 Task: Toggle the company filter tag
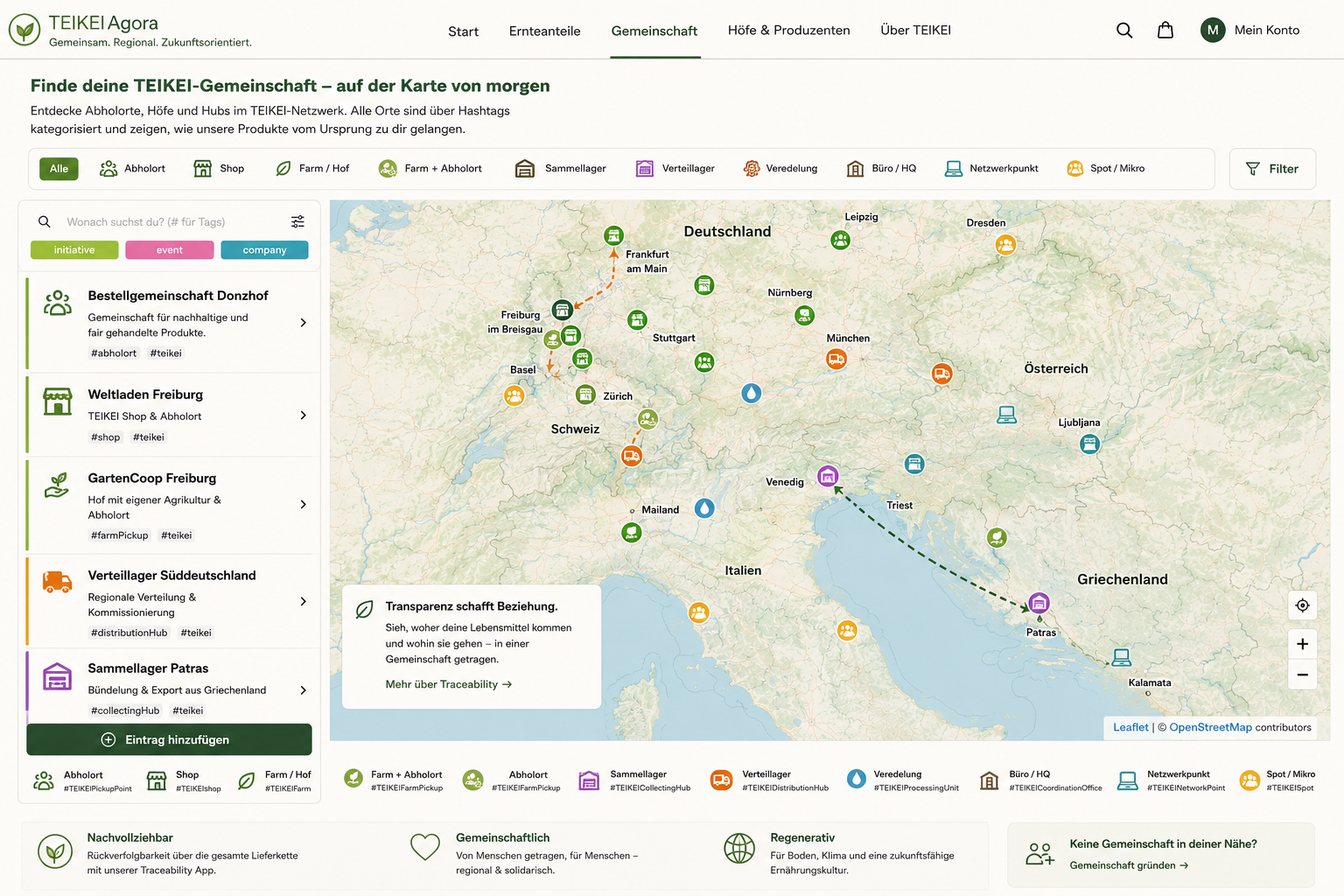tap(264, 250)
